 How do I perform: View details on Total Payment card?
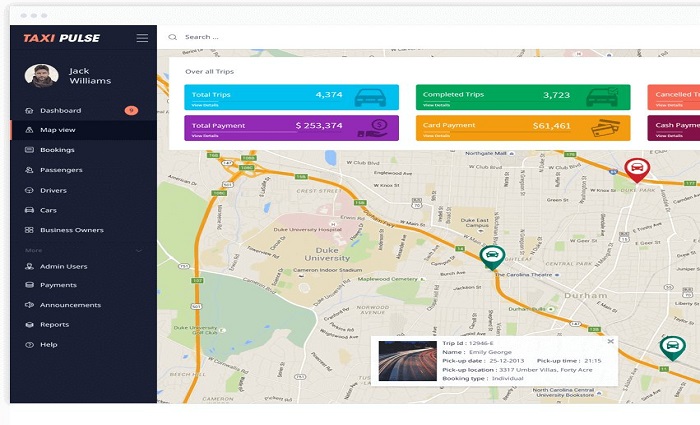click(x=205, y=136)
